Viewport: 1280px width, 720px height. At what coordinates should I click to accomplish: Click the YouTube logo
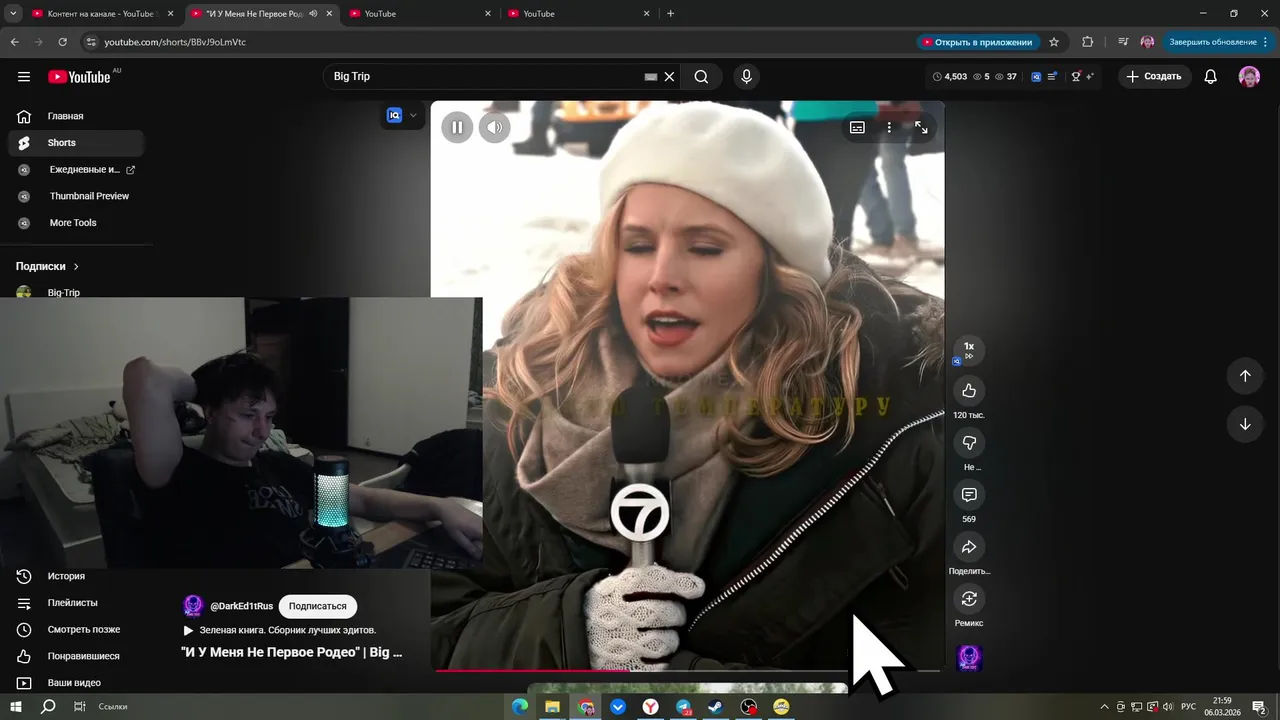[x=80, y=77]
